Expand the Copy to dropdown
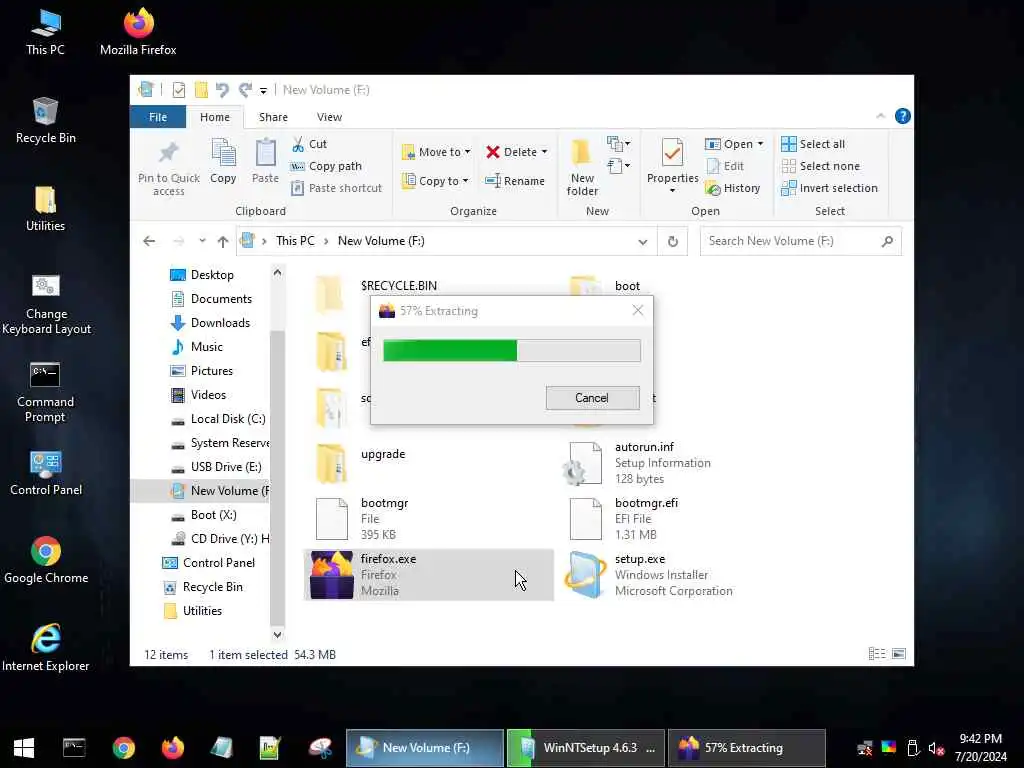Viewport: 1024px width, 768px height. [x=466, y=181]
